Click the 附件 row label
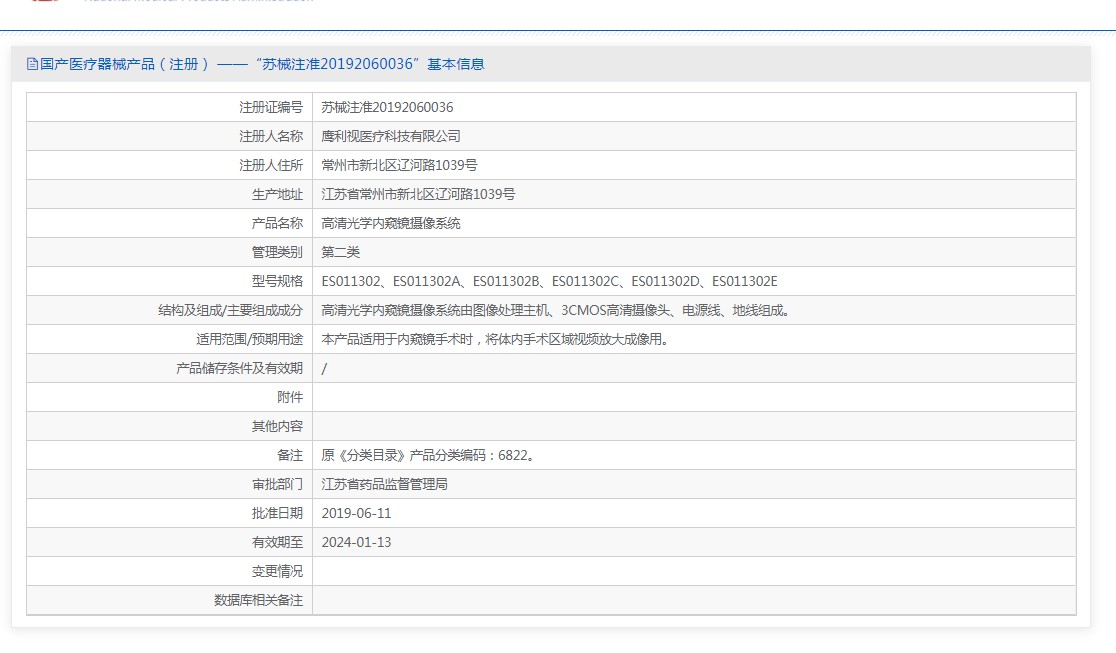 point(290,397)
